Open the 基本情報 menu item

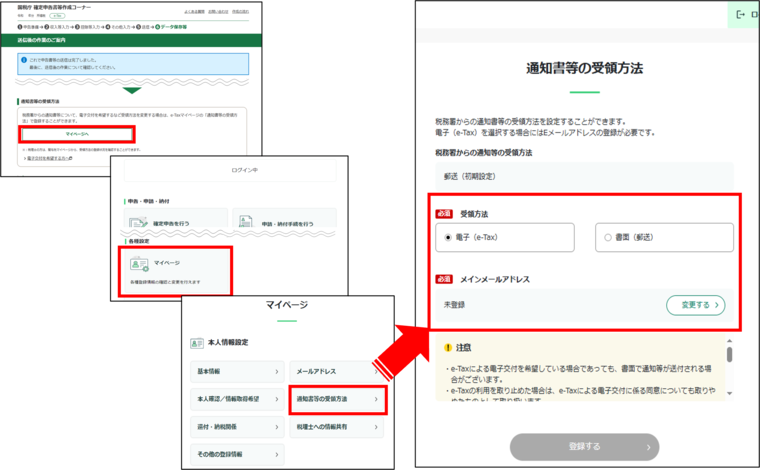pos(238,372)
